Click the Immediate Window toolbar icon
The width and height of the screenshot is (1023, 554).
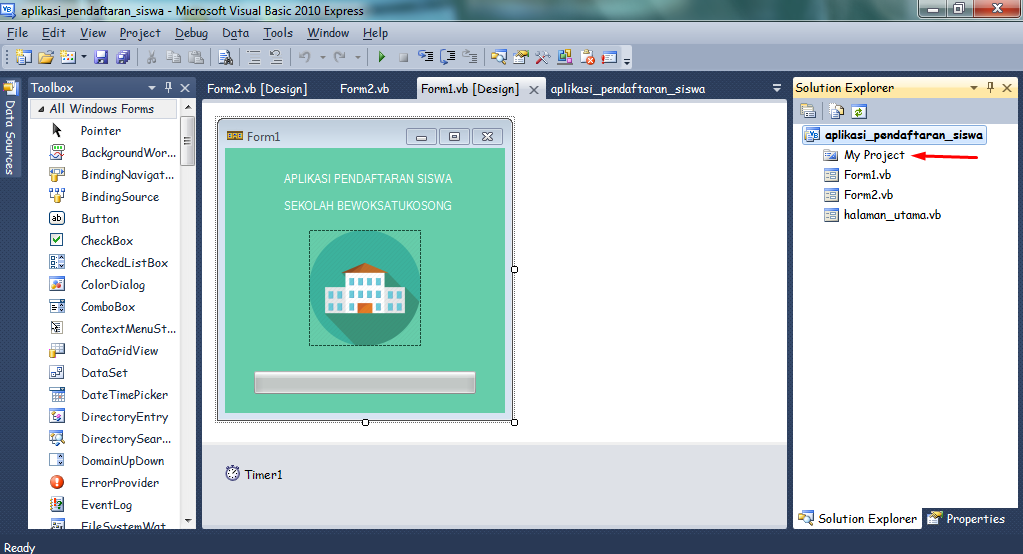click(x=609, y=57)
